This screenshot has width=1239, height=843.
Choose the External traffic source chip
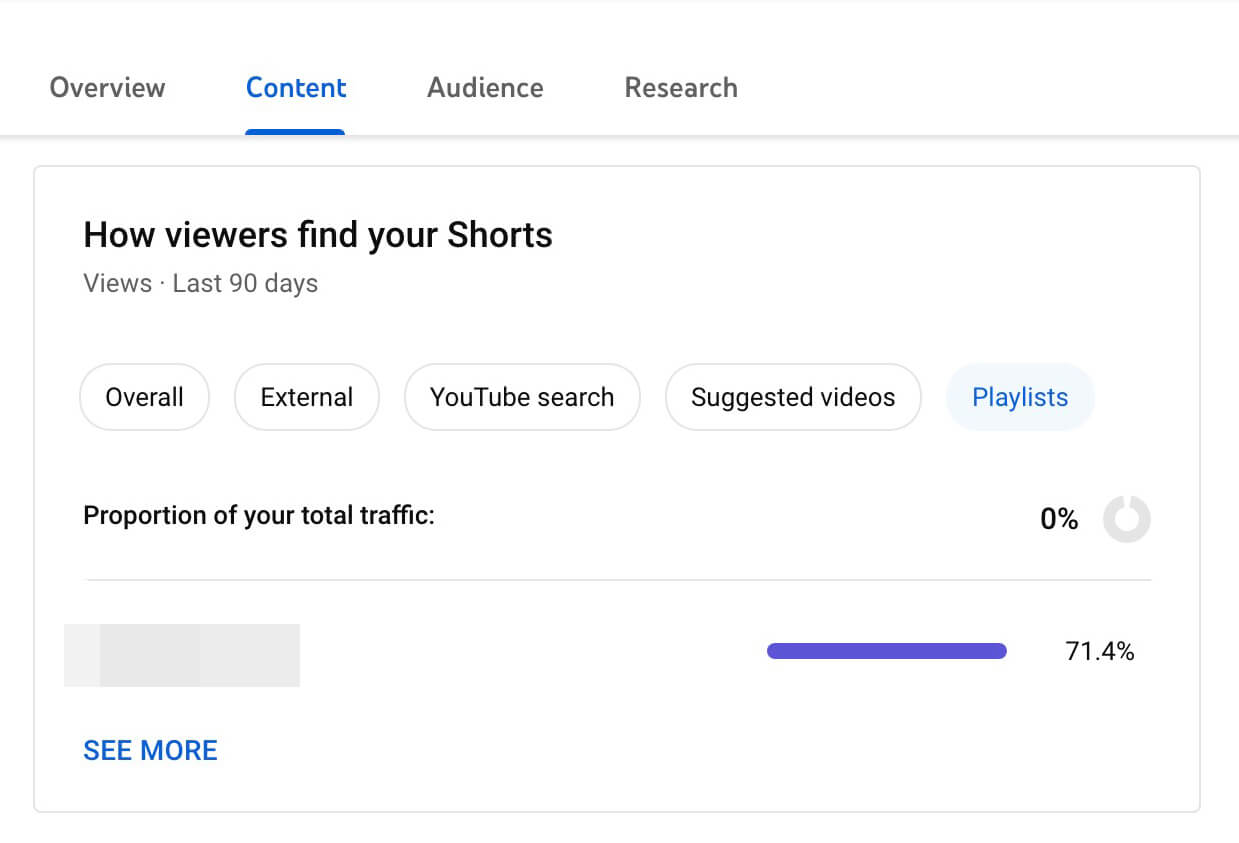pos(307,397)
